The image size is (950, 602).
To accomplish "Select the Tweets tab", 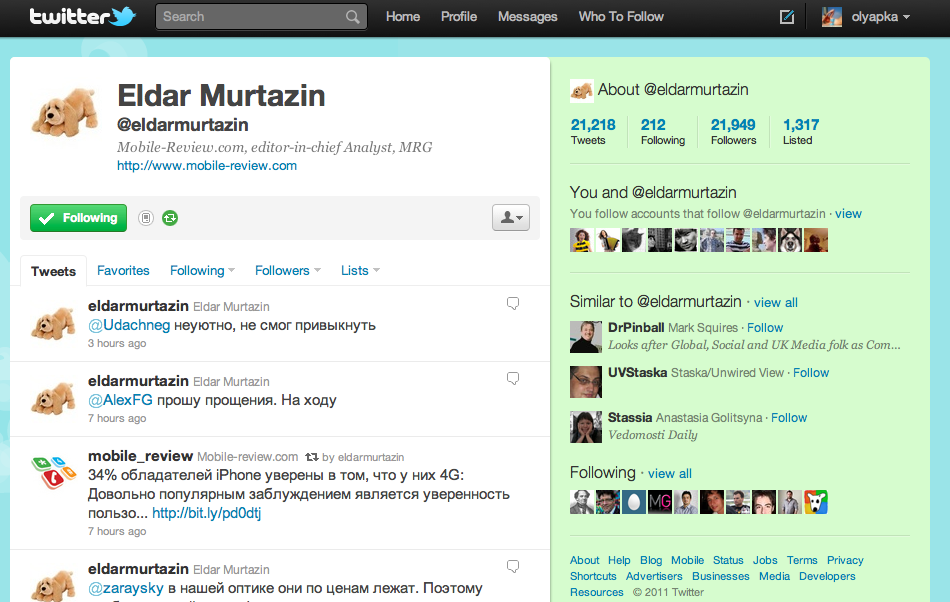I will (53, 271).
